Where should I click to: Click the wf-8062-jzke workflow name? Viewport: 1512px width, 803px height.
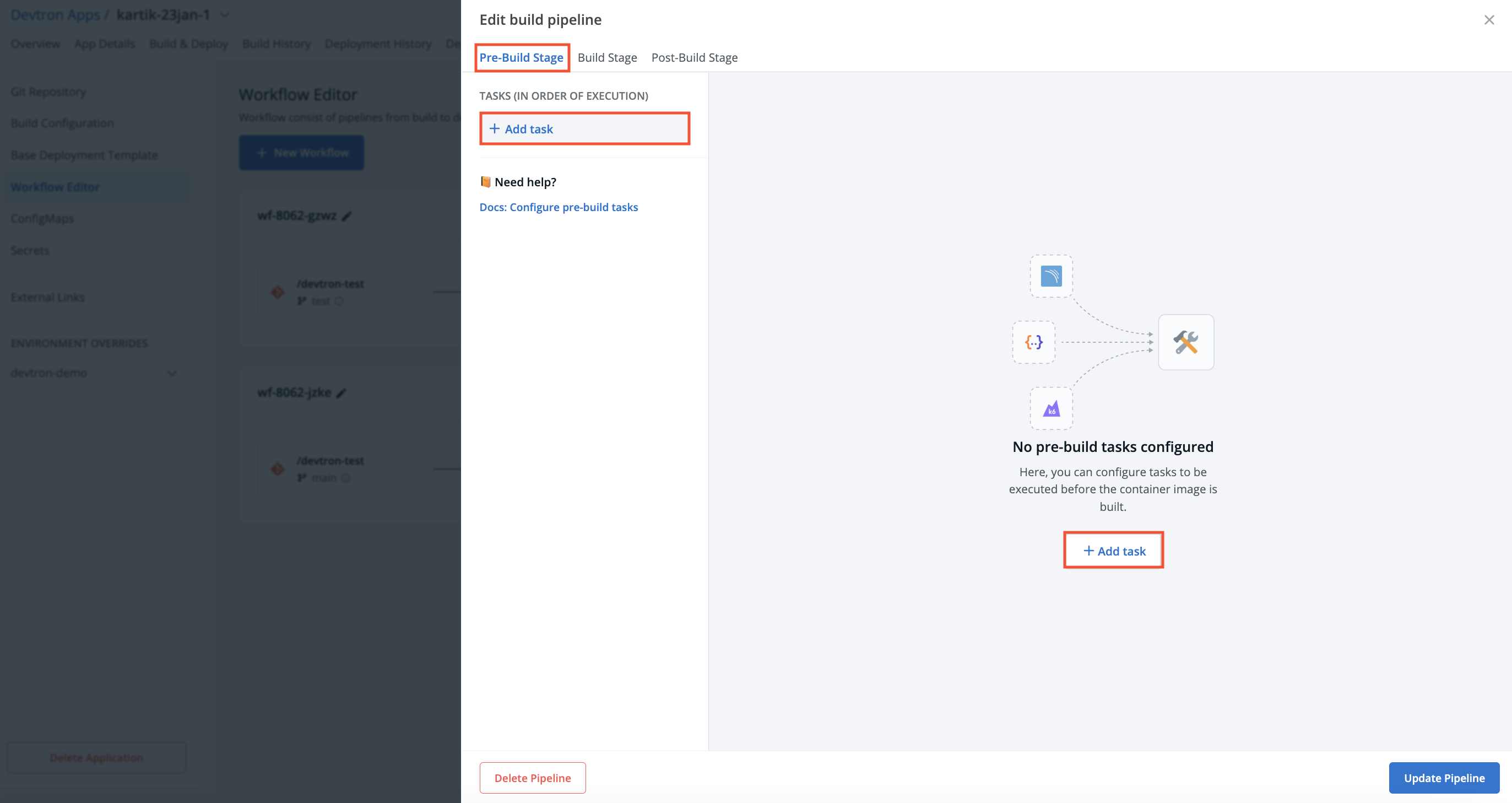coord(294,392)
